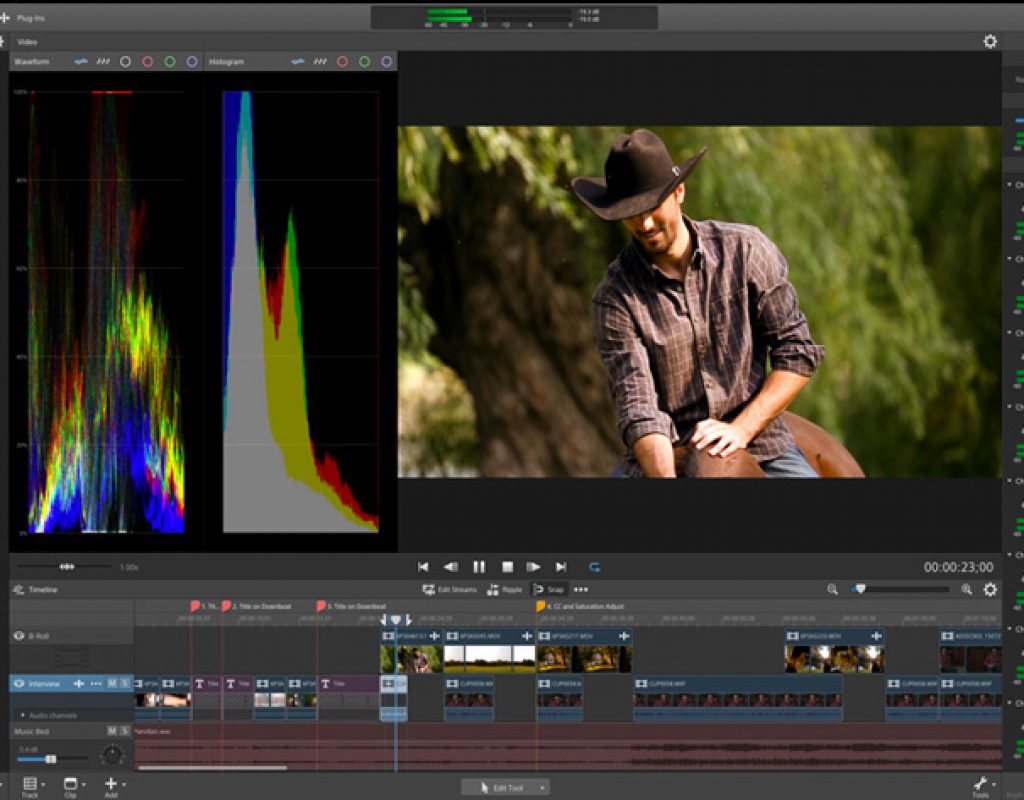Image resolution: width=1024 pixels, height=800 pixels.
Task: Open the Clip menu dropdown
Action: pos(73,786)
